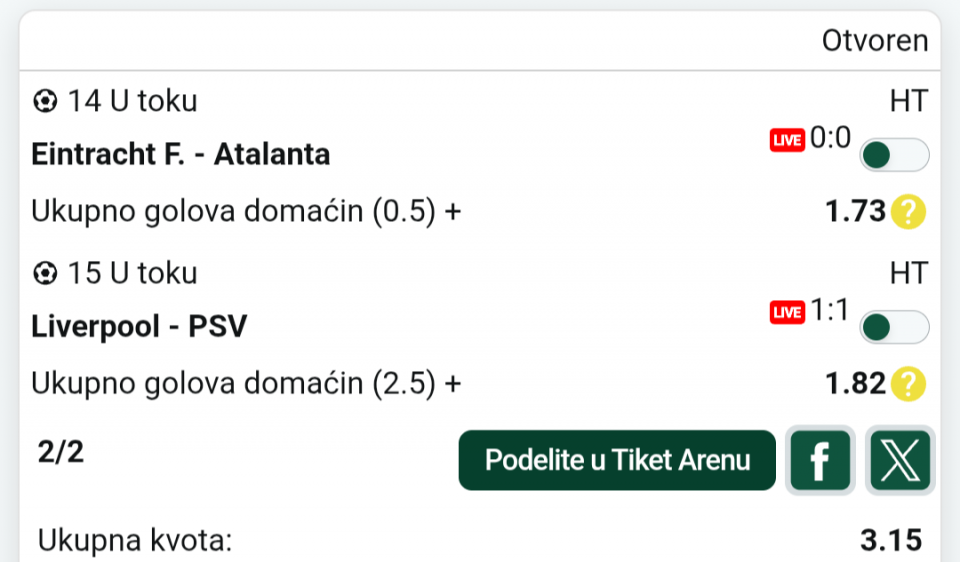The image size is (960, 562).
Task: Click the soccer ball icon for match 15
Action: coord(45,273)
